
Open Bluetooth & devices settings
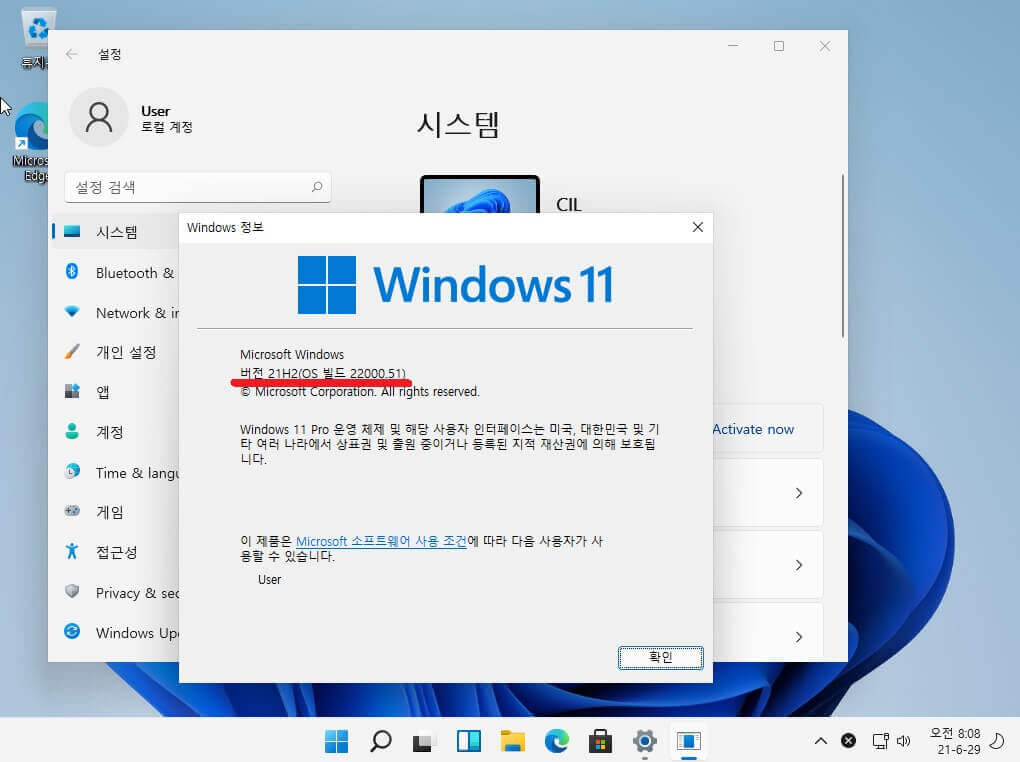(118, 273)
